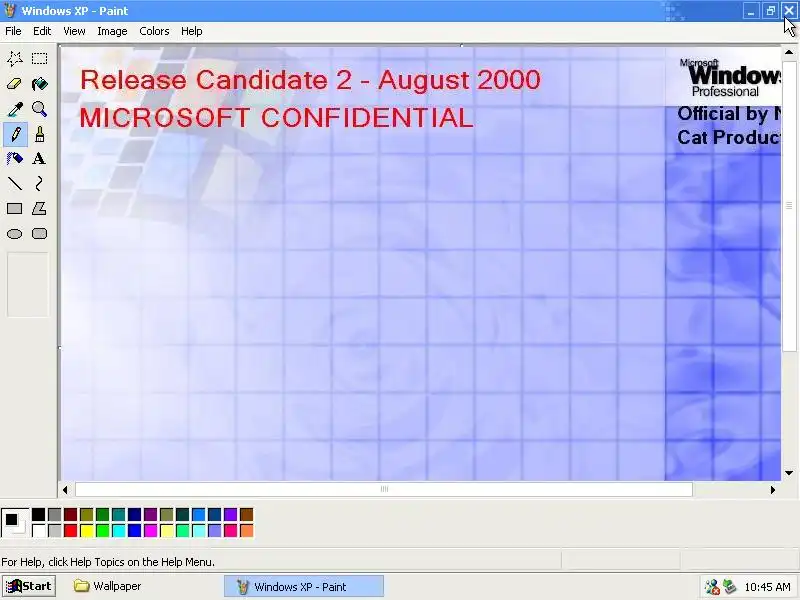
Task: Activate the Pick Color eyedropper tool
Action: point(15,109)
